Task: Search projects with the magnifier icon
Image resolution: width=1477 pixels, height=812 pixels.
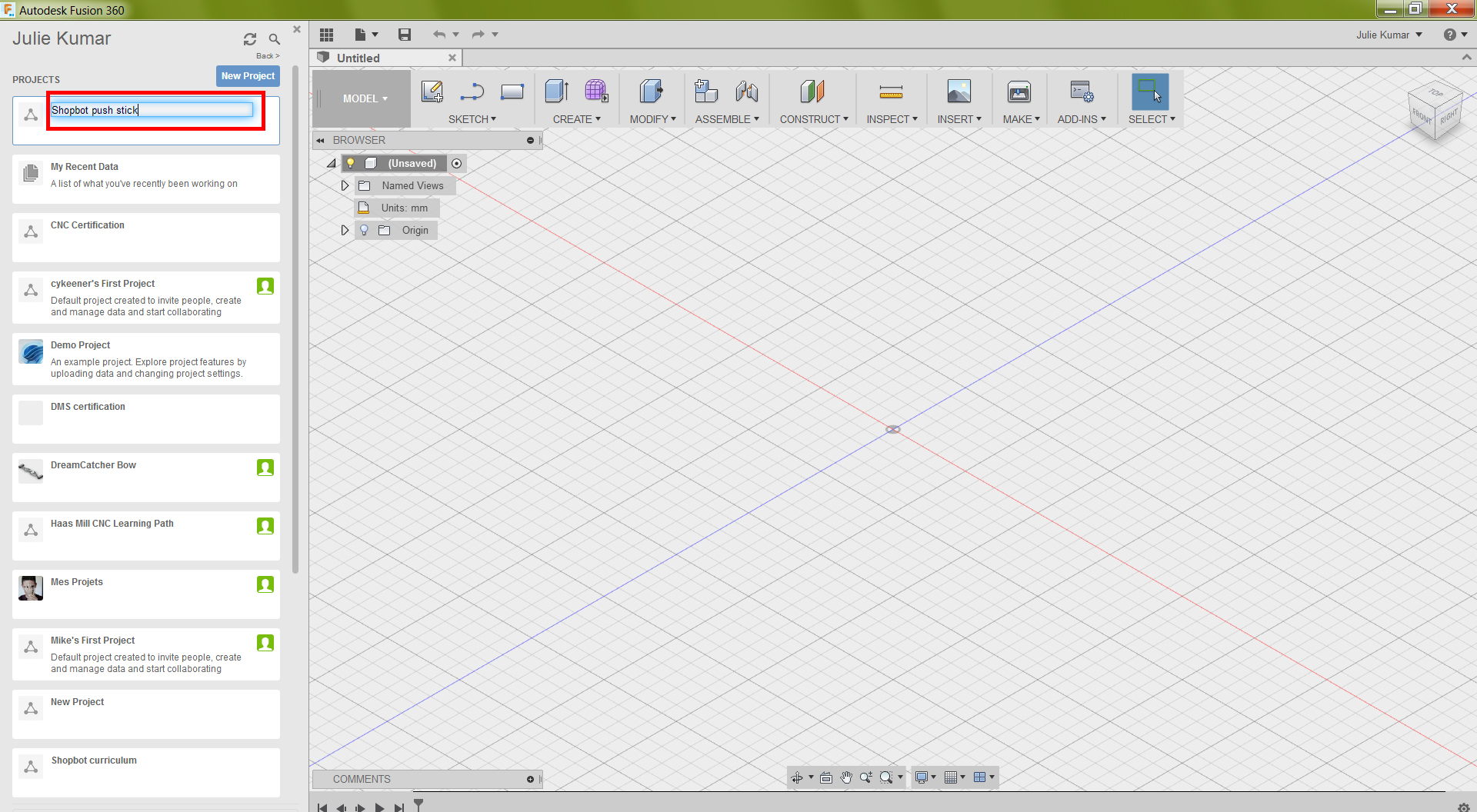Action: pyautogui.click(x=274, y=39)
